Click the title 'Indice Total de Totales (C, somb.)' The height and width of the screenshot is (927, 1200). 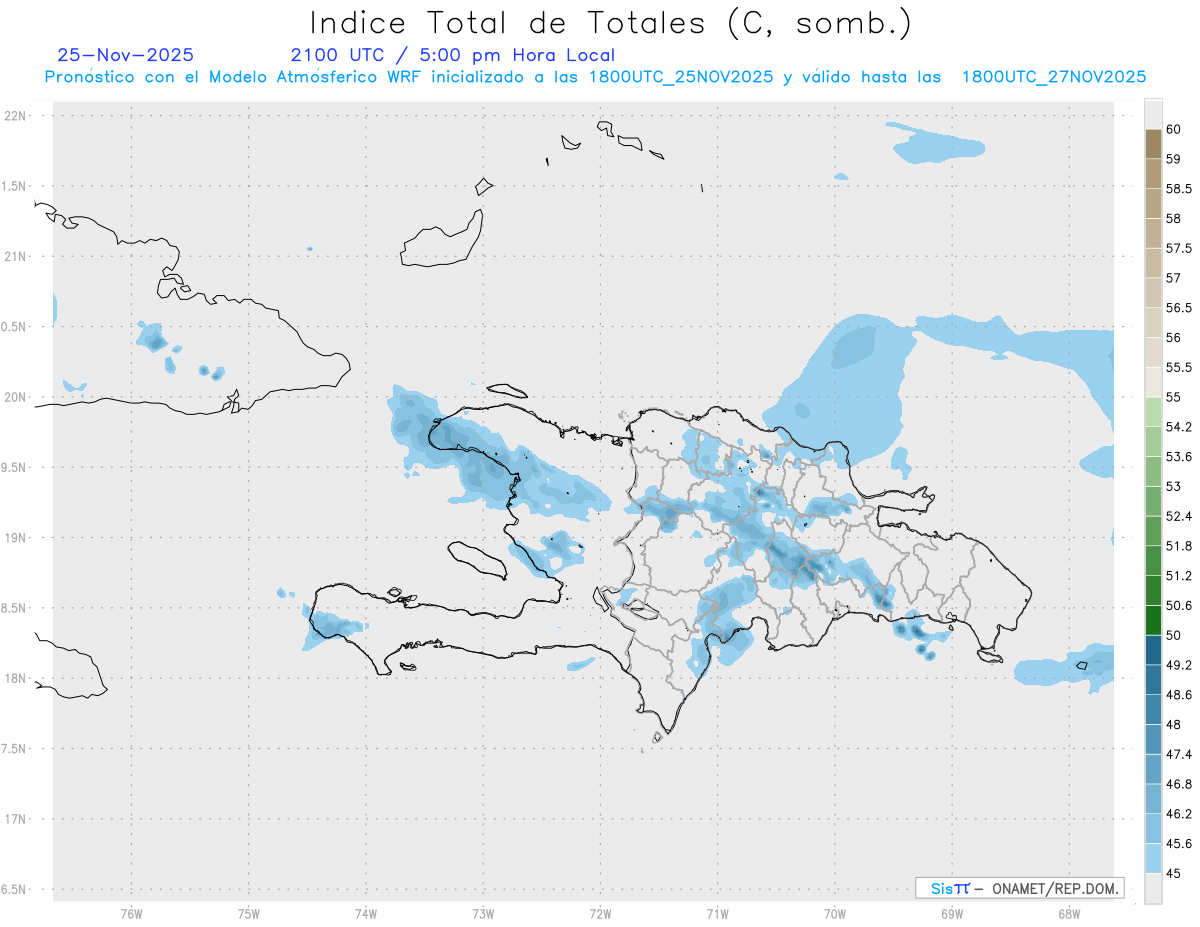point(610,22)
